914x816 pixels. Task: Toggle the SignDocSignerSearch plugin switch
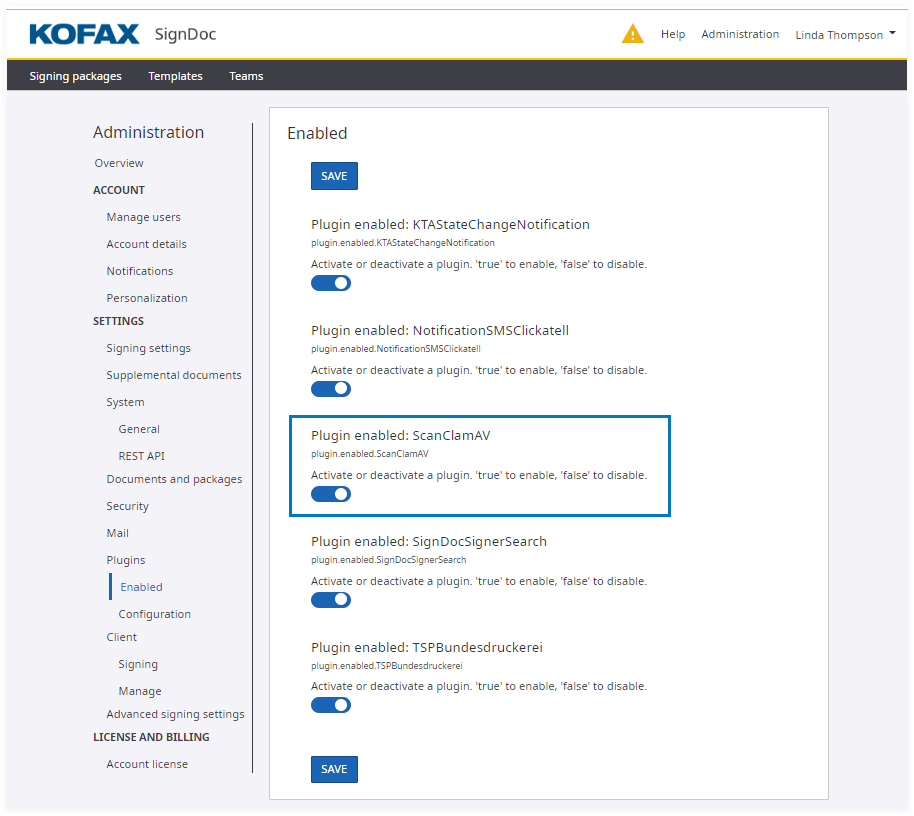coord(331,600)
